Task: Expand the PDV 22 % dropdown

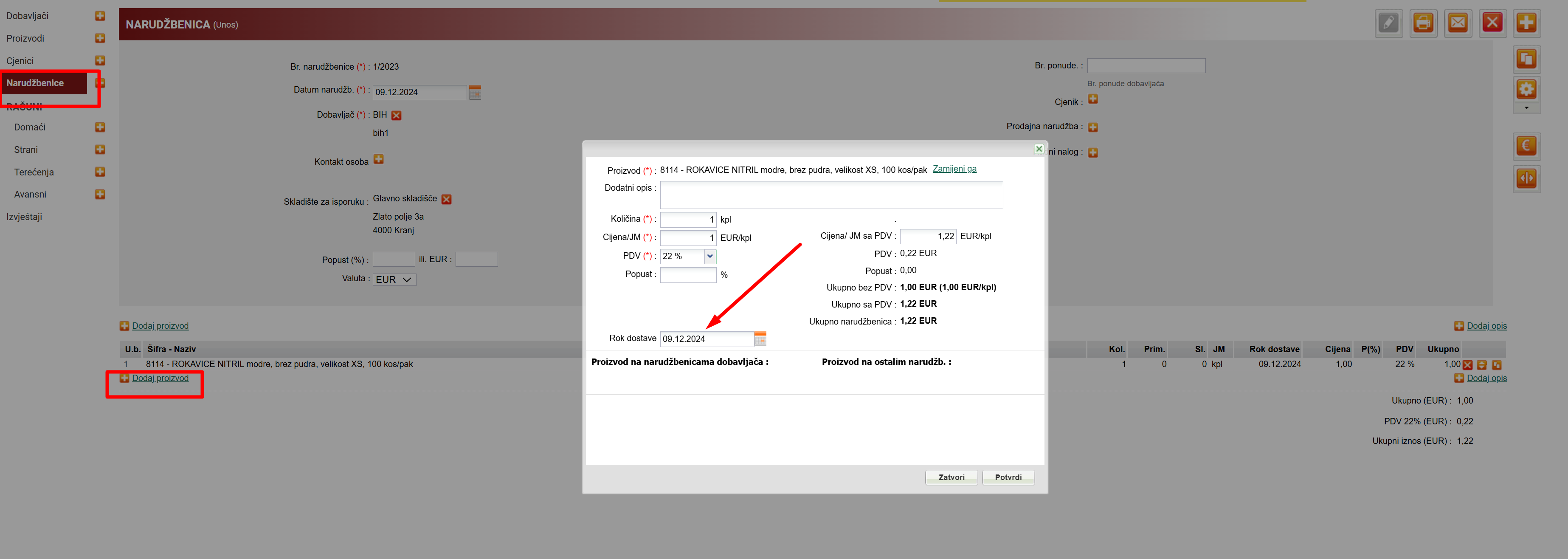Action: (x=710, y=257)
